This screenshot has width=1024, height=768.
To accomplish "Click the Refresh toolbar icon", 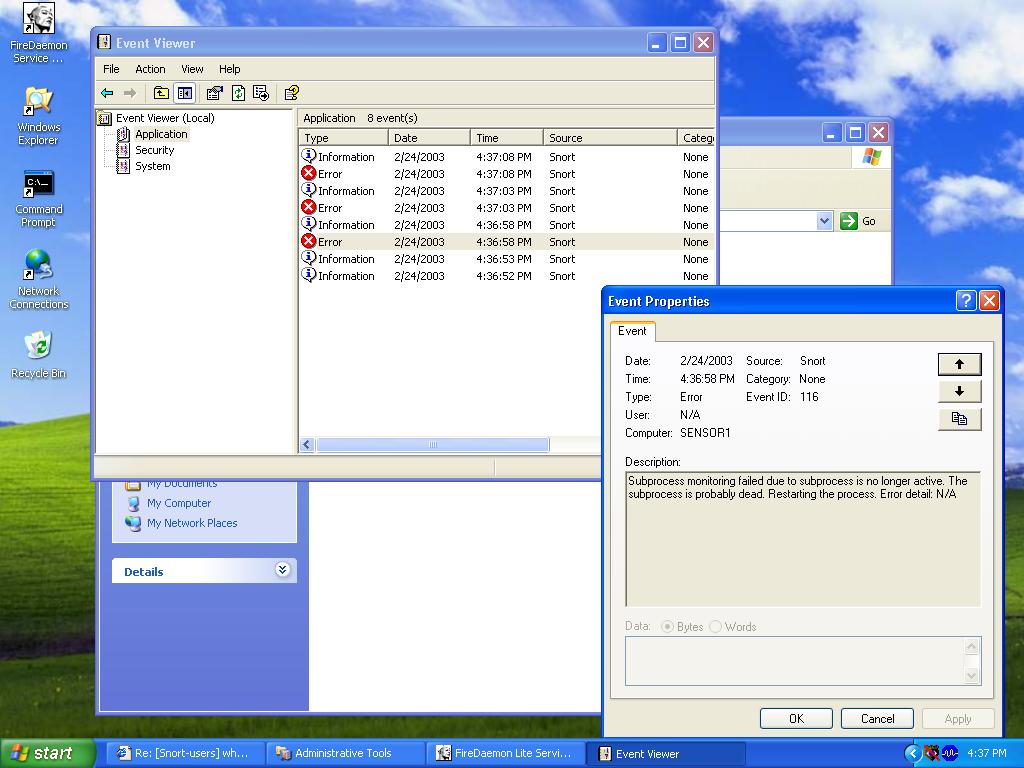I will click(x=238, y=93).
